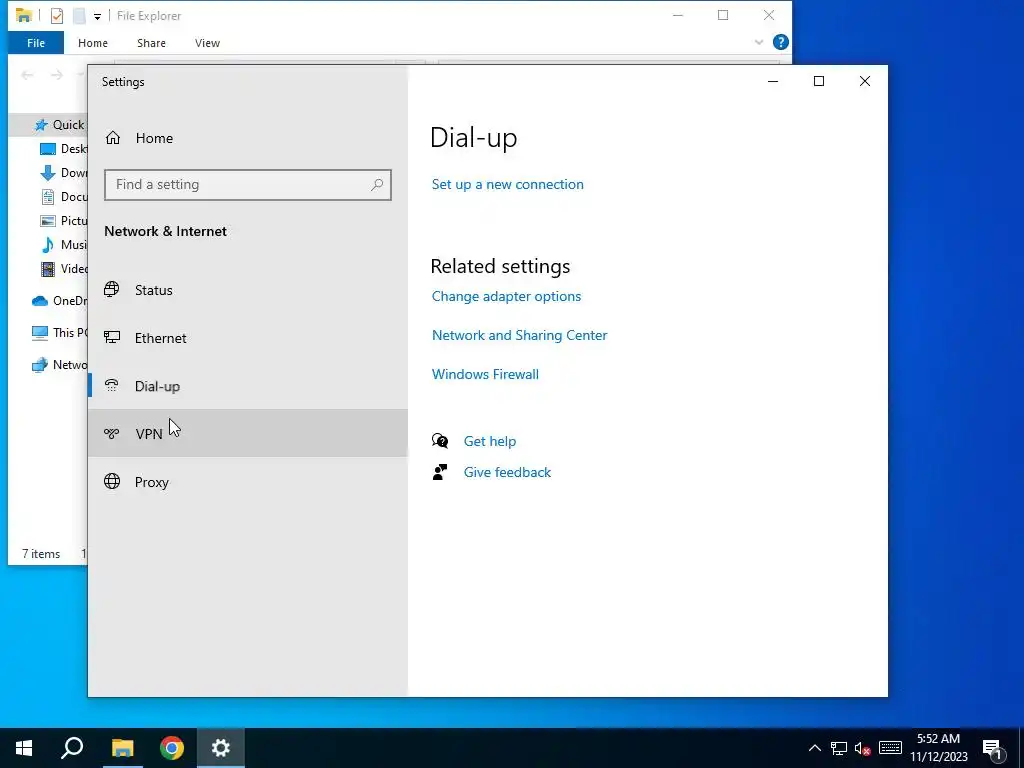Screen dimensions: 1024x768
Task: Click File Explorer title bar folder icon
Action: 24,15
